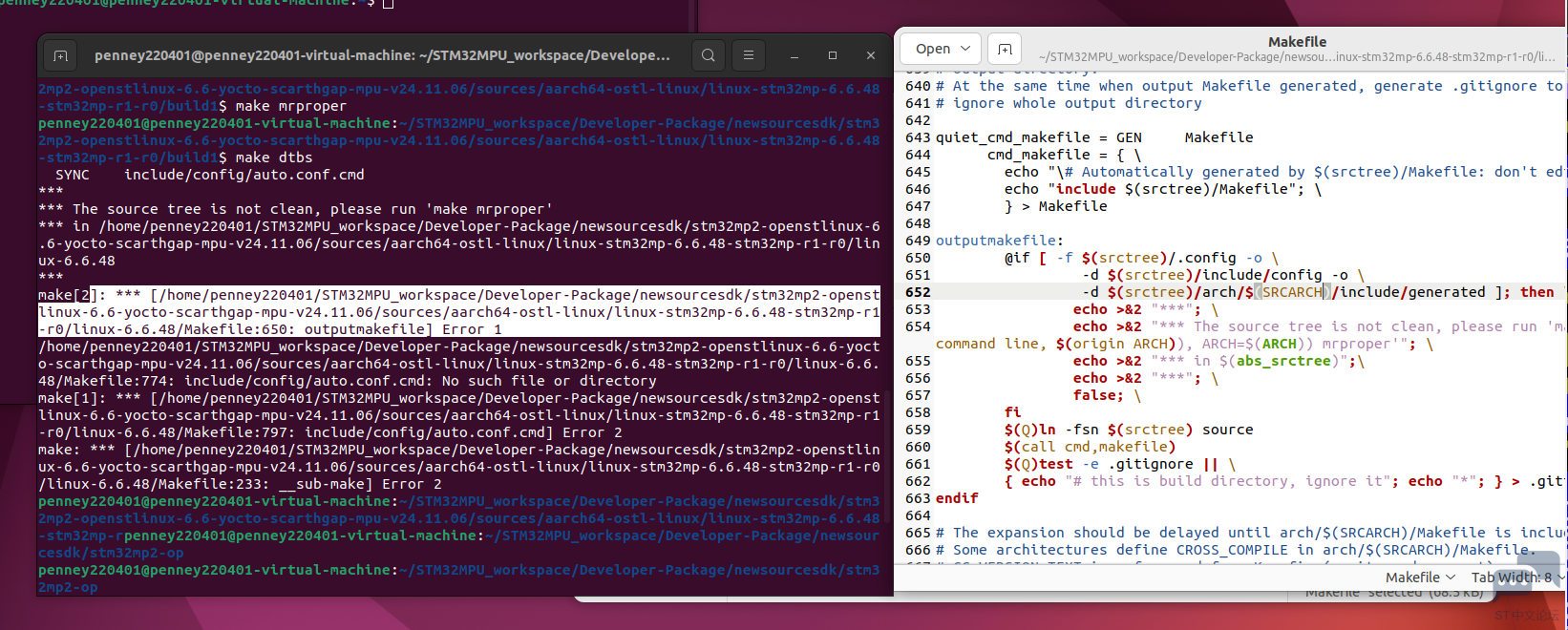Create a new document tab in text editor
Viewport: 1568px width, 630px height.
pyautogui.click(x=1006, y=49)
